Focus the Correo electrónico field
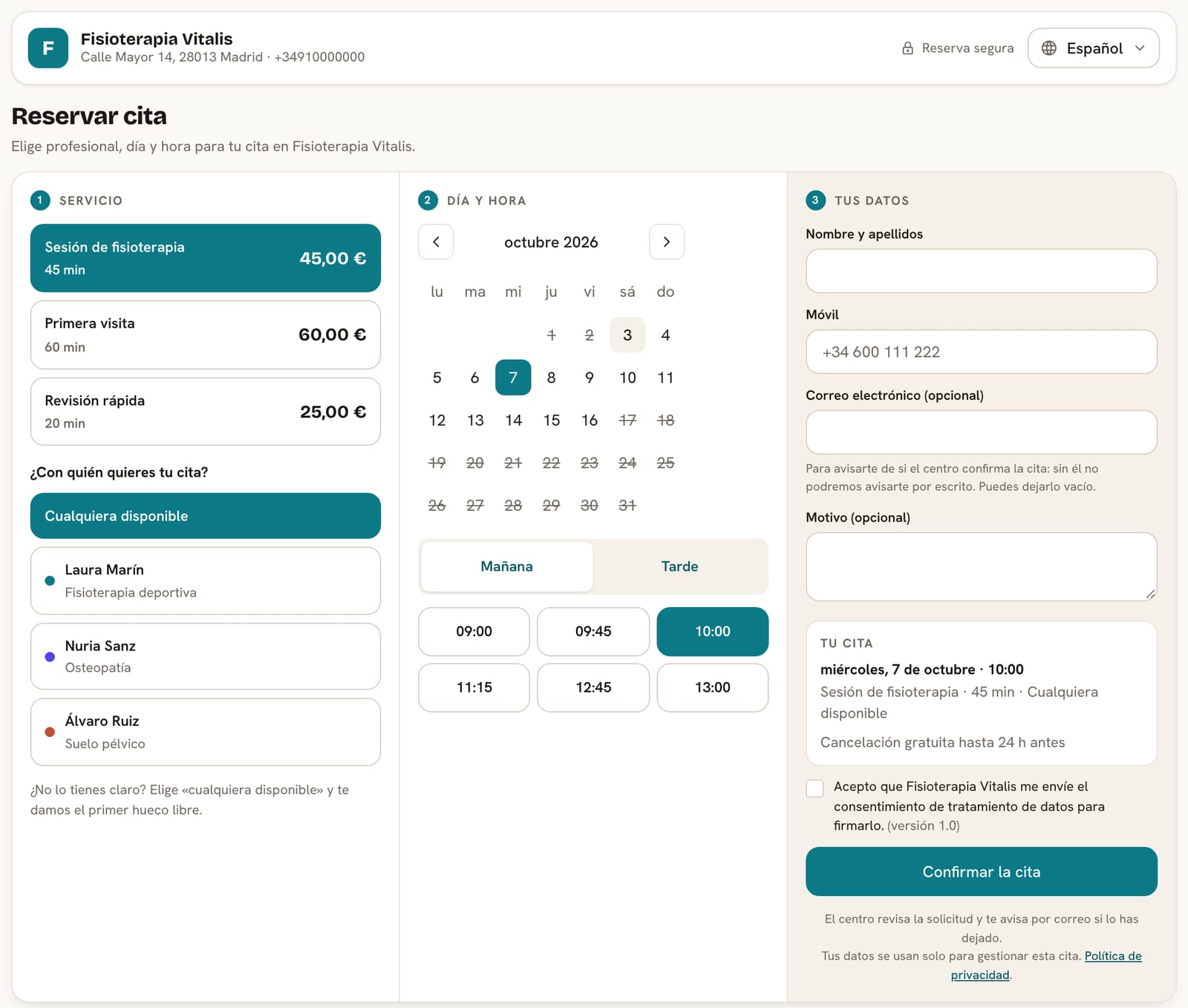The width and height of the screenshot is (1188, 1008). (981, 432)
